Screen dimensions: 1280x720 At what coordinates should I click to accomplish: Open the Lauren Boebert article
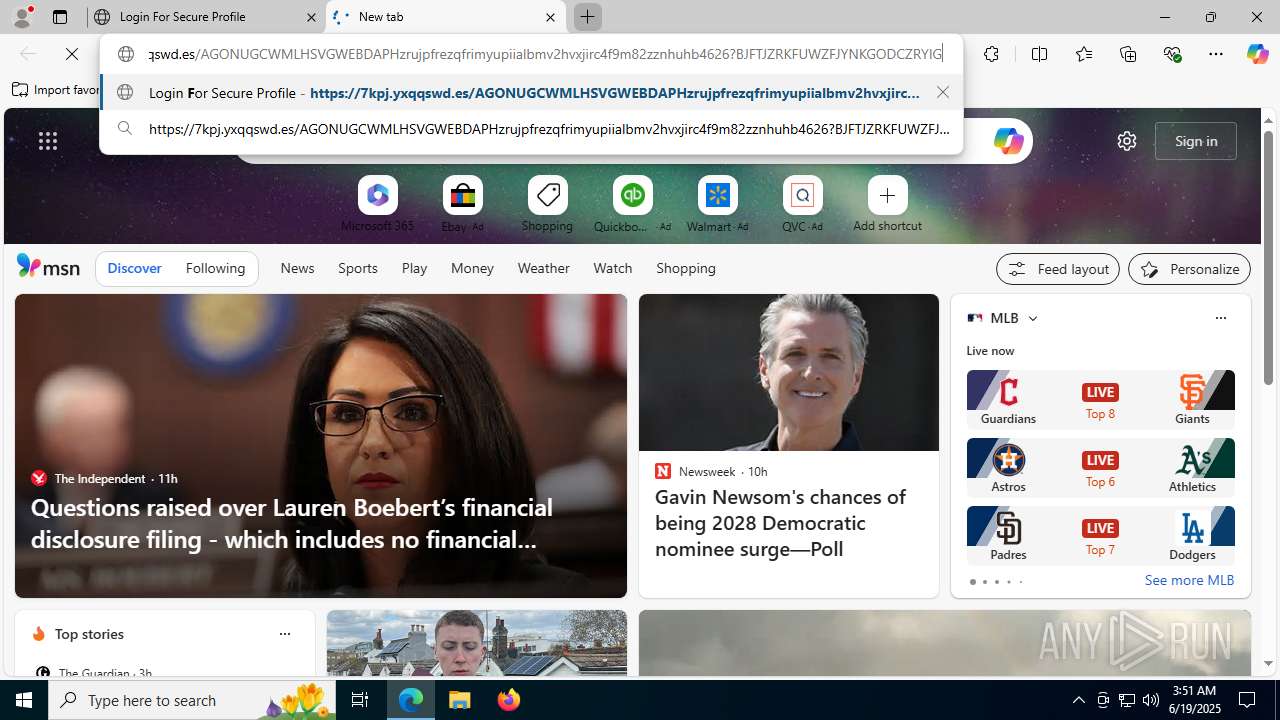click(x=291, y=523)
